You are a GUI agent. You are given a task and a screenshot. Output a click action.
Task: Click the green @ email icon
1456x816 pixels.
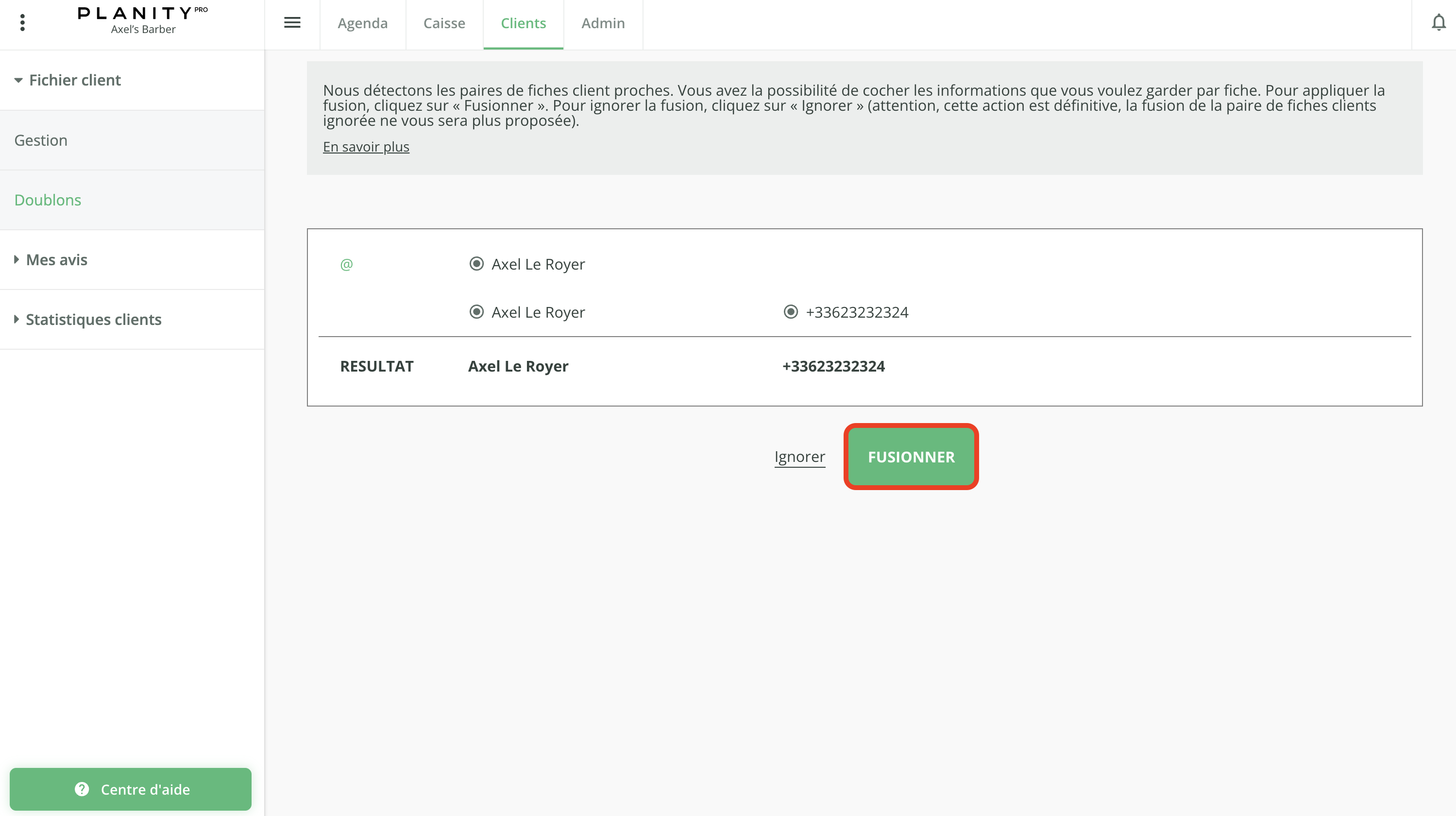click(x=346, y=264)
